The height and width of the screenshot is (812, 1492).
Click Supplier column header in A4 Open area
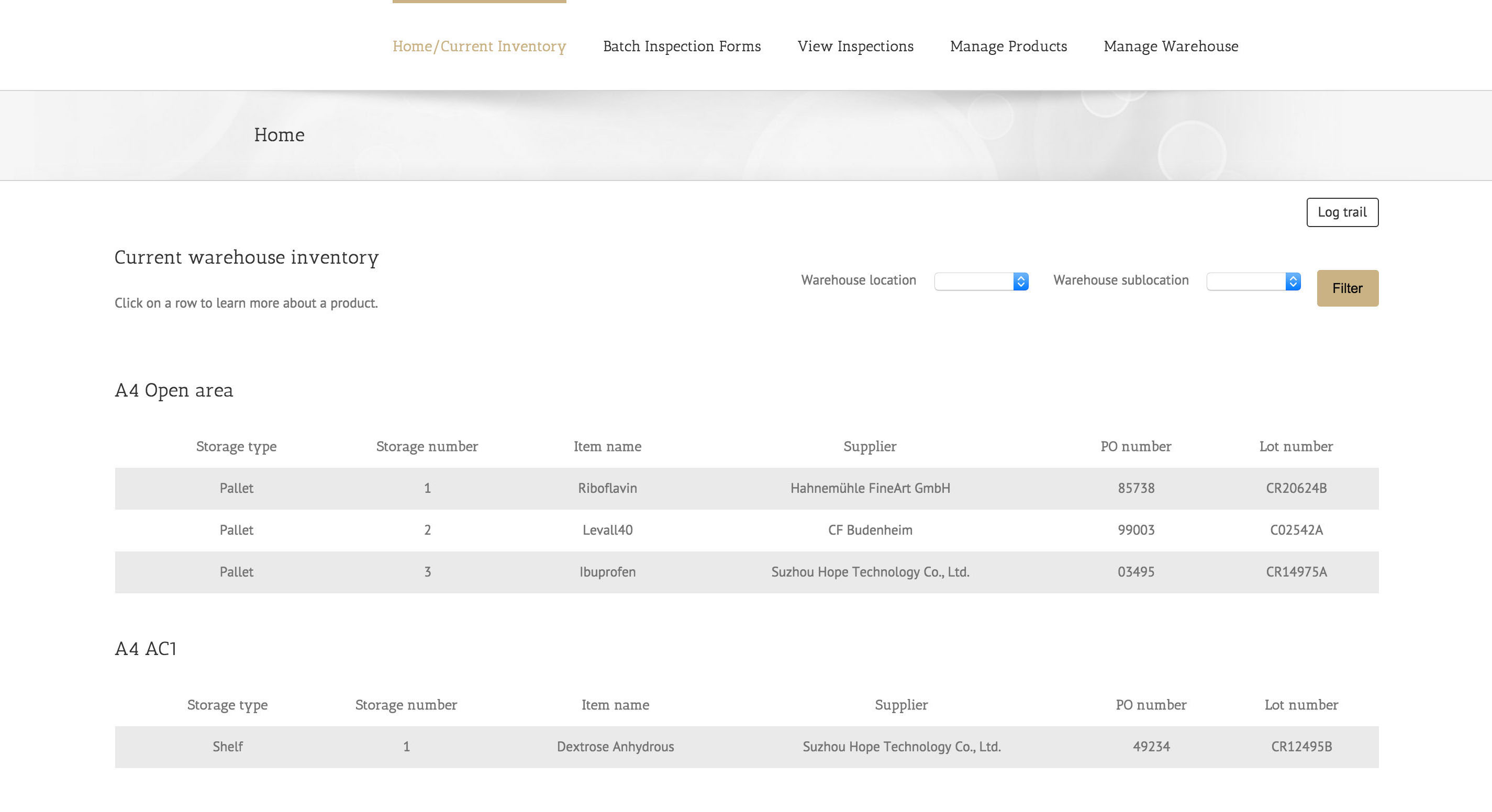pos(870,446)
